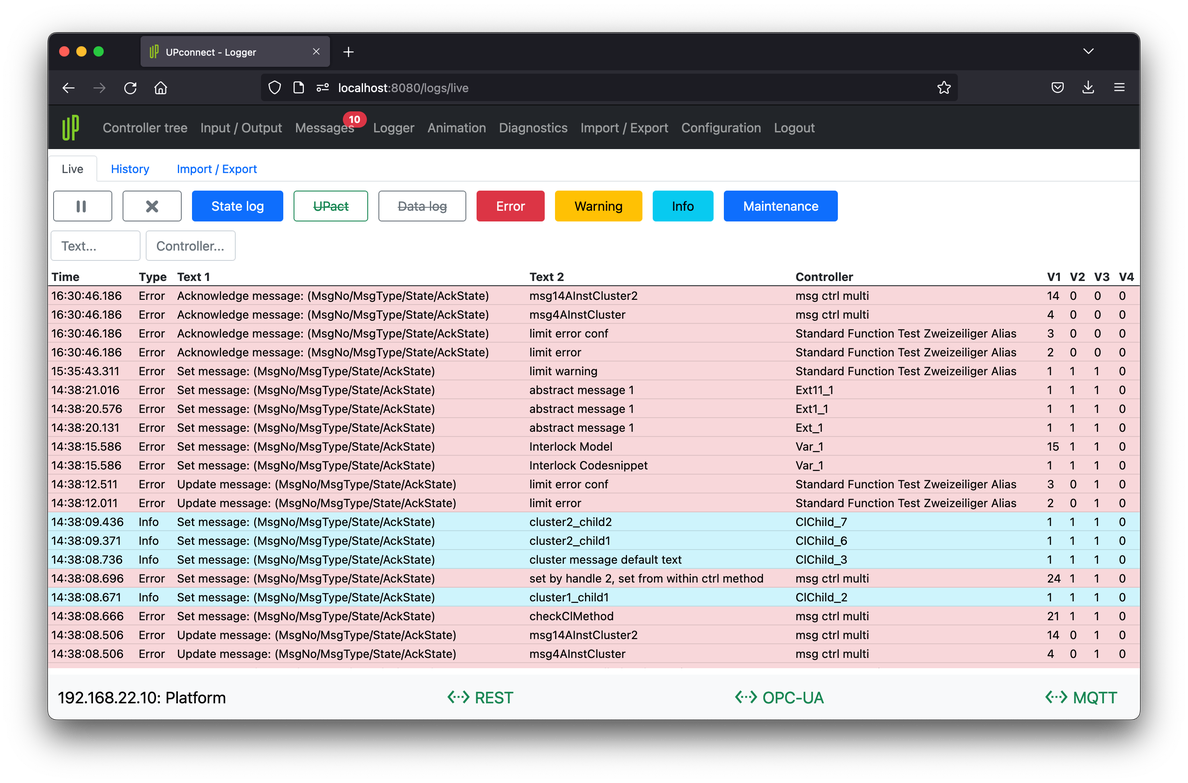Reload the page in browser
The width and height of the screenshot is (1188, 783).
[130, 88]
